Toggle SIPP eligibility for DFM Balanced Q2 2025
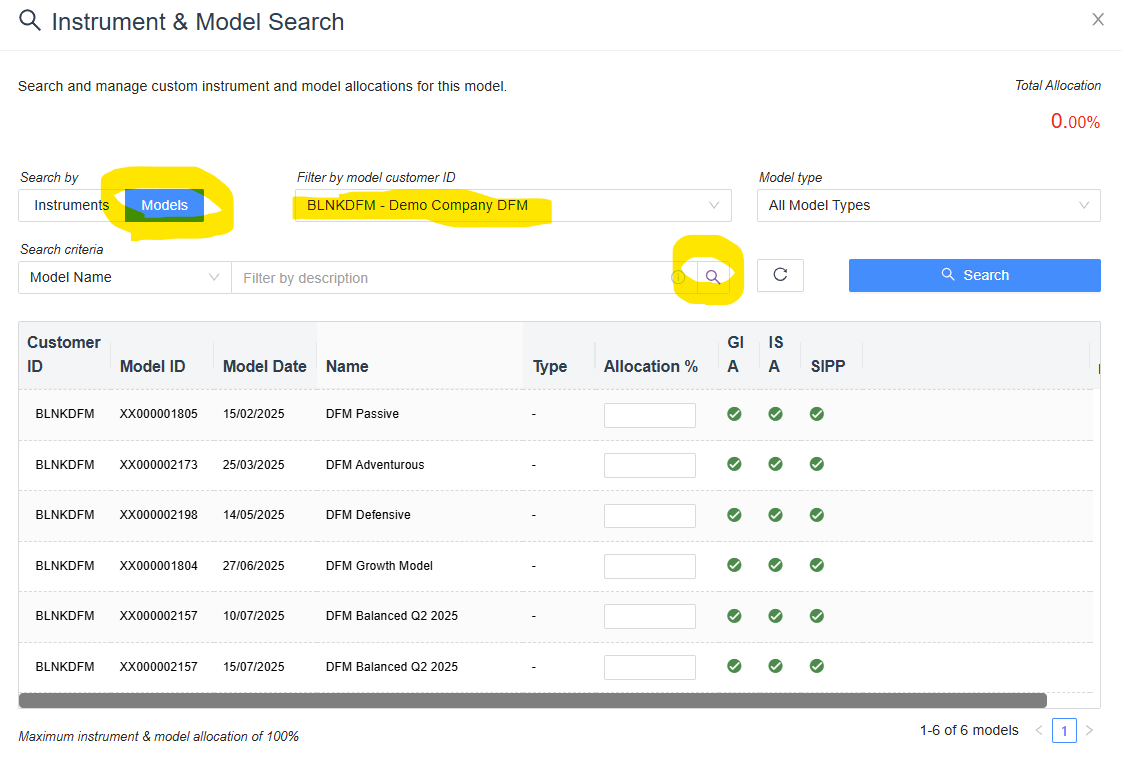The width and height of the screenshot is (1122, 758). pyautogui.click(x=817, y=615)
